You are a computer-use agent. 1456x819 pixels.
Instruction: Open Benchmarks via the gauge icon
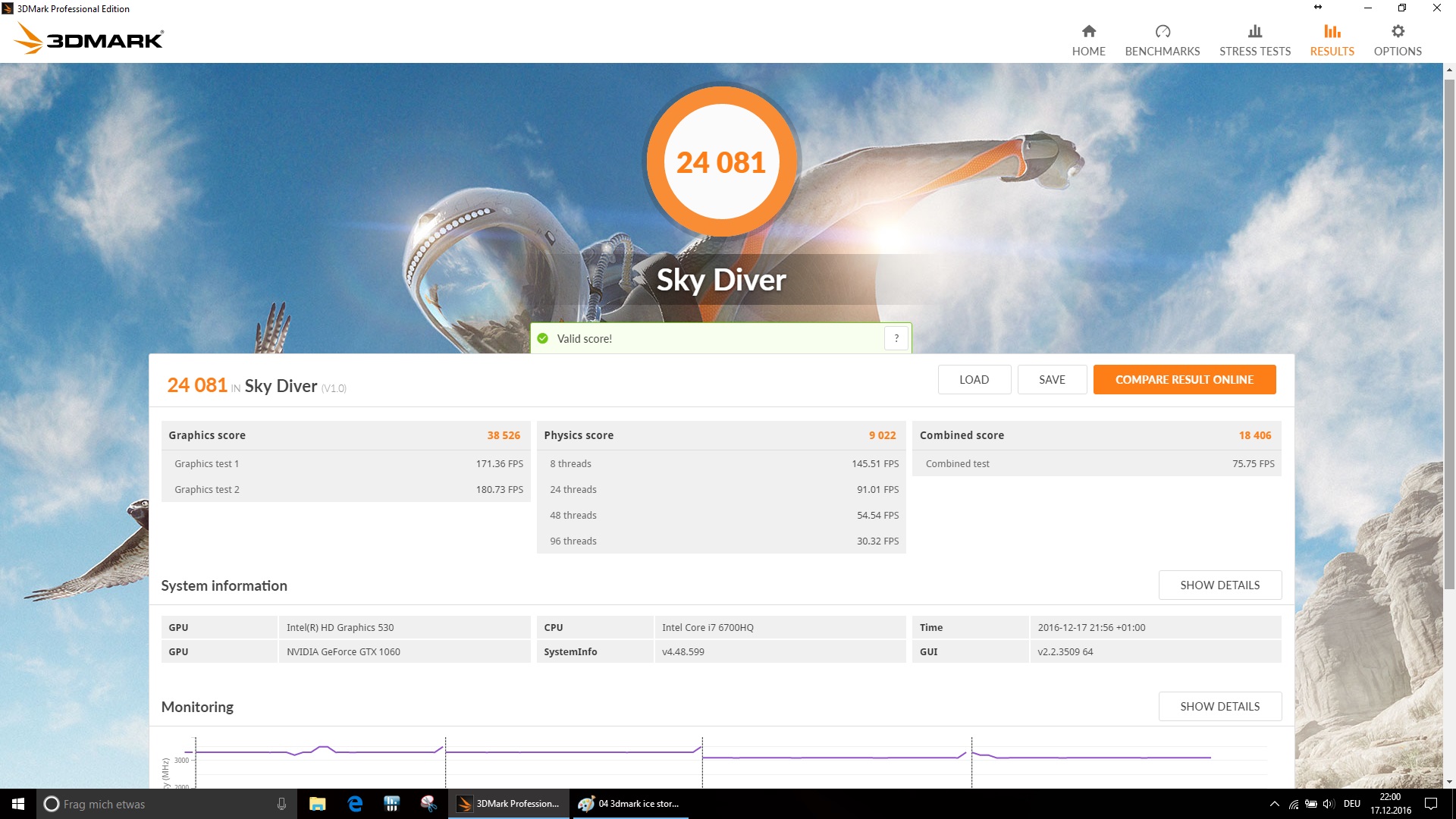[1163, 31]
